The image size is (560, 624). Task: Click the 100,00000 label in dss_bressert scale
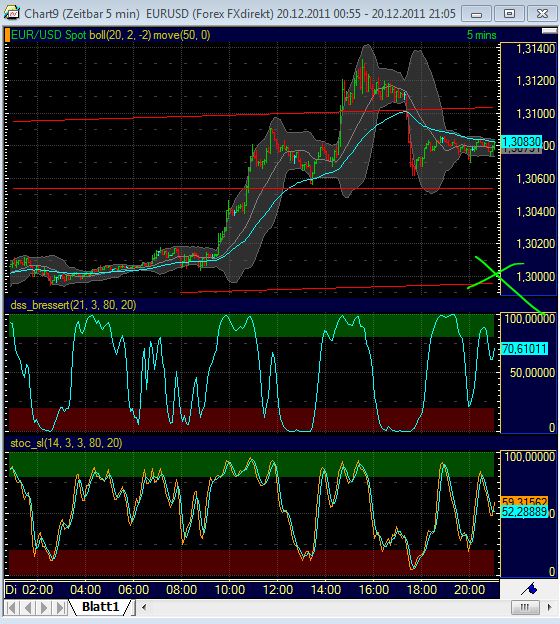tap(529, 319)
